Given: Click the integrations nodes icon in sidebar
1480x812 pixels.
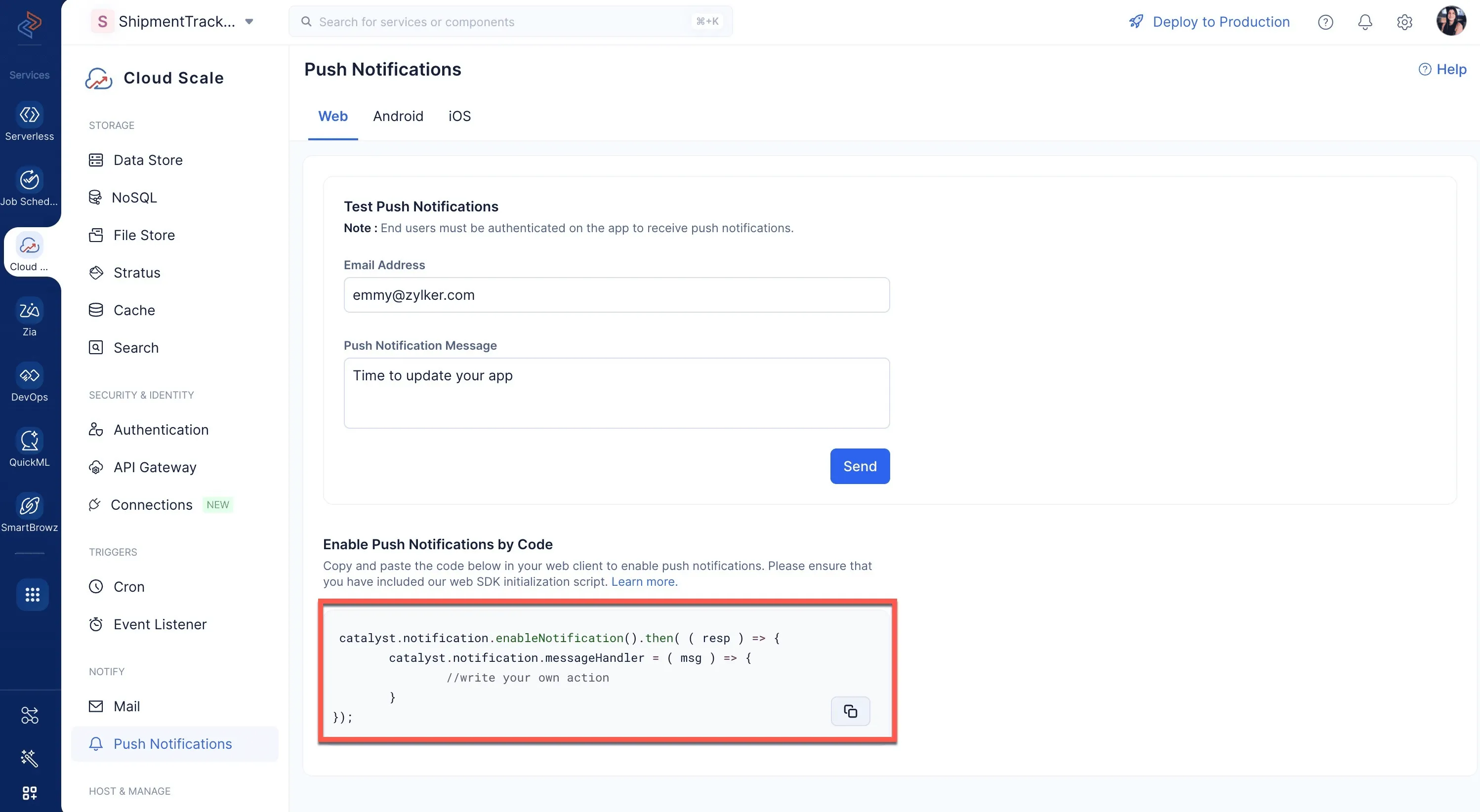Looking at the screenshot, I should (29, 715).
